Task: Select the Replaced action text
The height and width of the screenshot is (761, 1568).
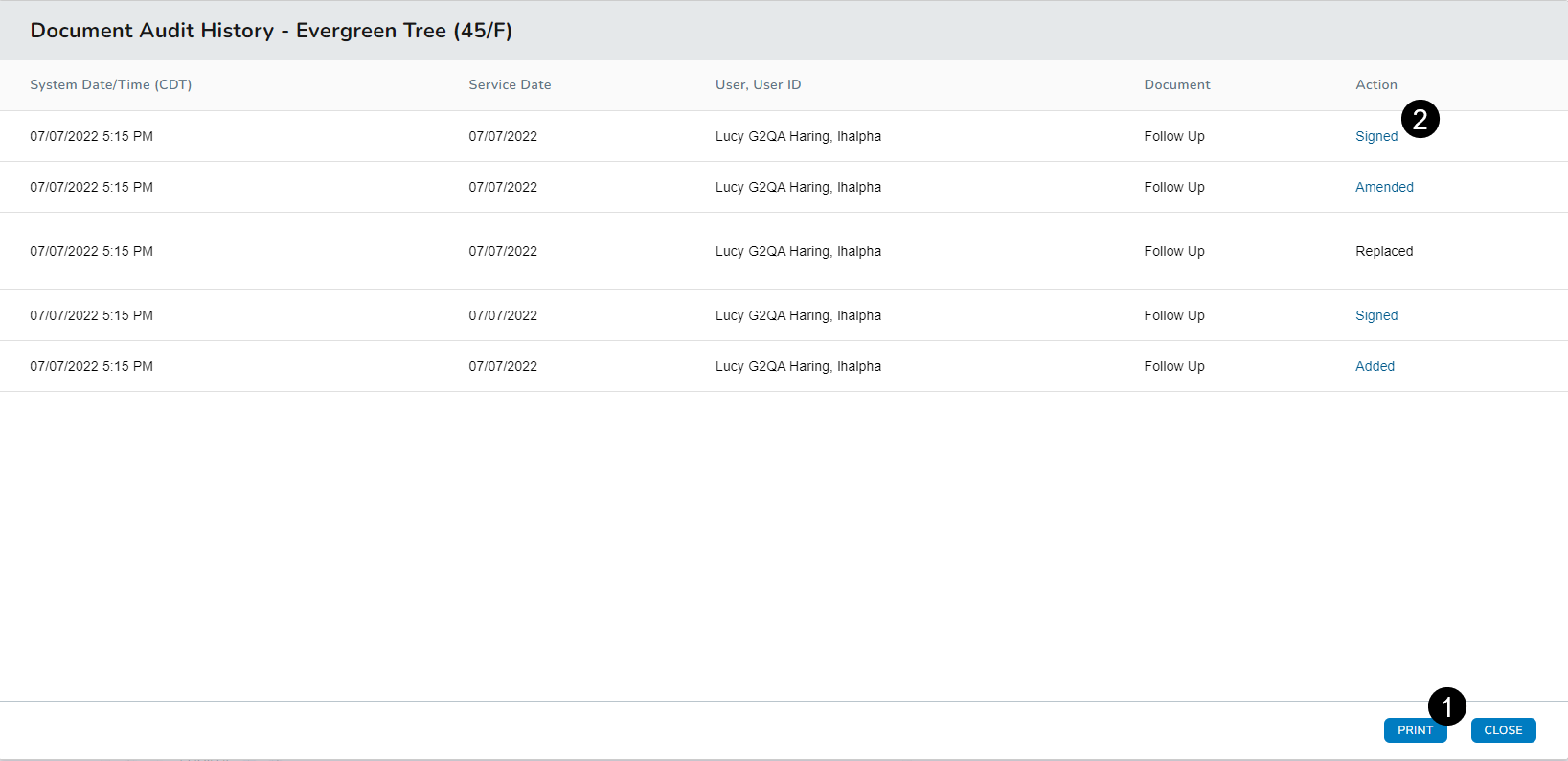Action: pos(1384,251)
